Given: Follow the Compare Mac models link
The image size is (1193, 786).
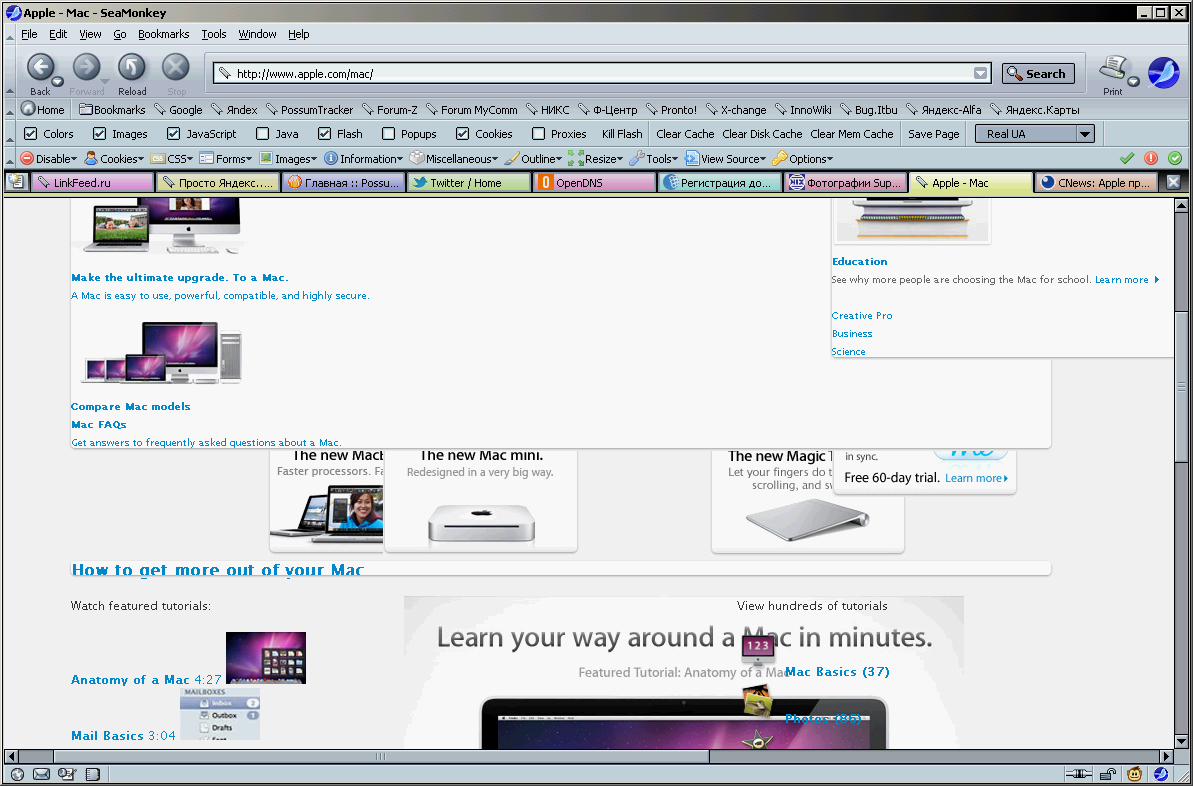Looking at the screenshot, I should 130,406.
